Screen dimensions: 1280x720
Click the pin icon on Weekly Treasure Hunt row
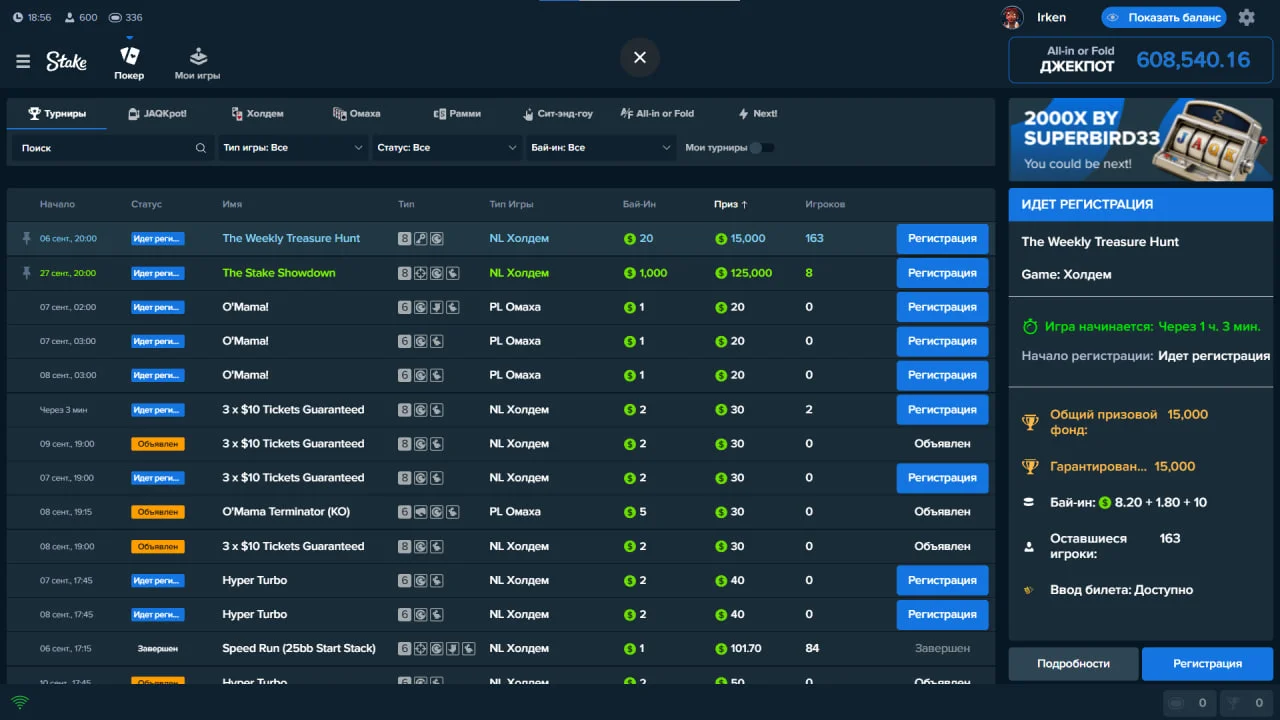coord(27,239)
